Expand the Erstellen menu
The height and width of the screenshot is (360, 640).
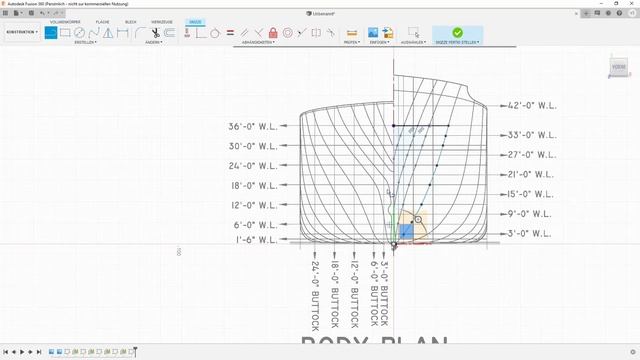(85, 42)
